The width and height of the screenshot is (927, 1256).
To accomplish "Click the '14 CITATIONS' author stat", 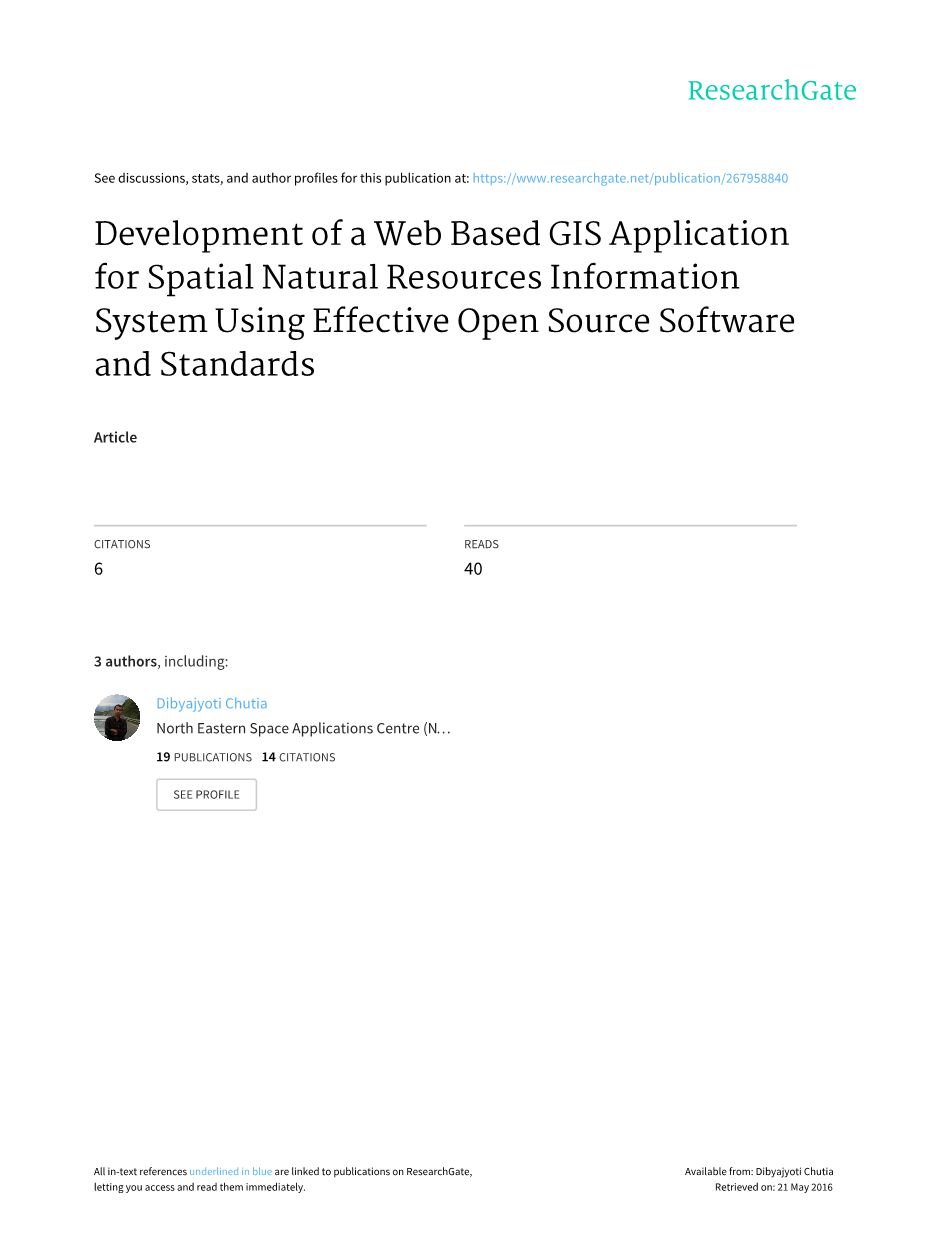I will (298, 757).
